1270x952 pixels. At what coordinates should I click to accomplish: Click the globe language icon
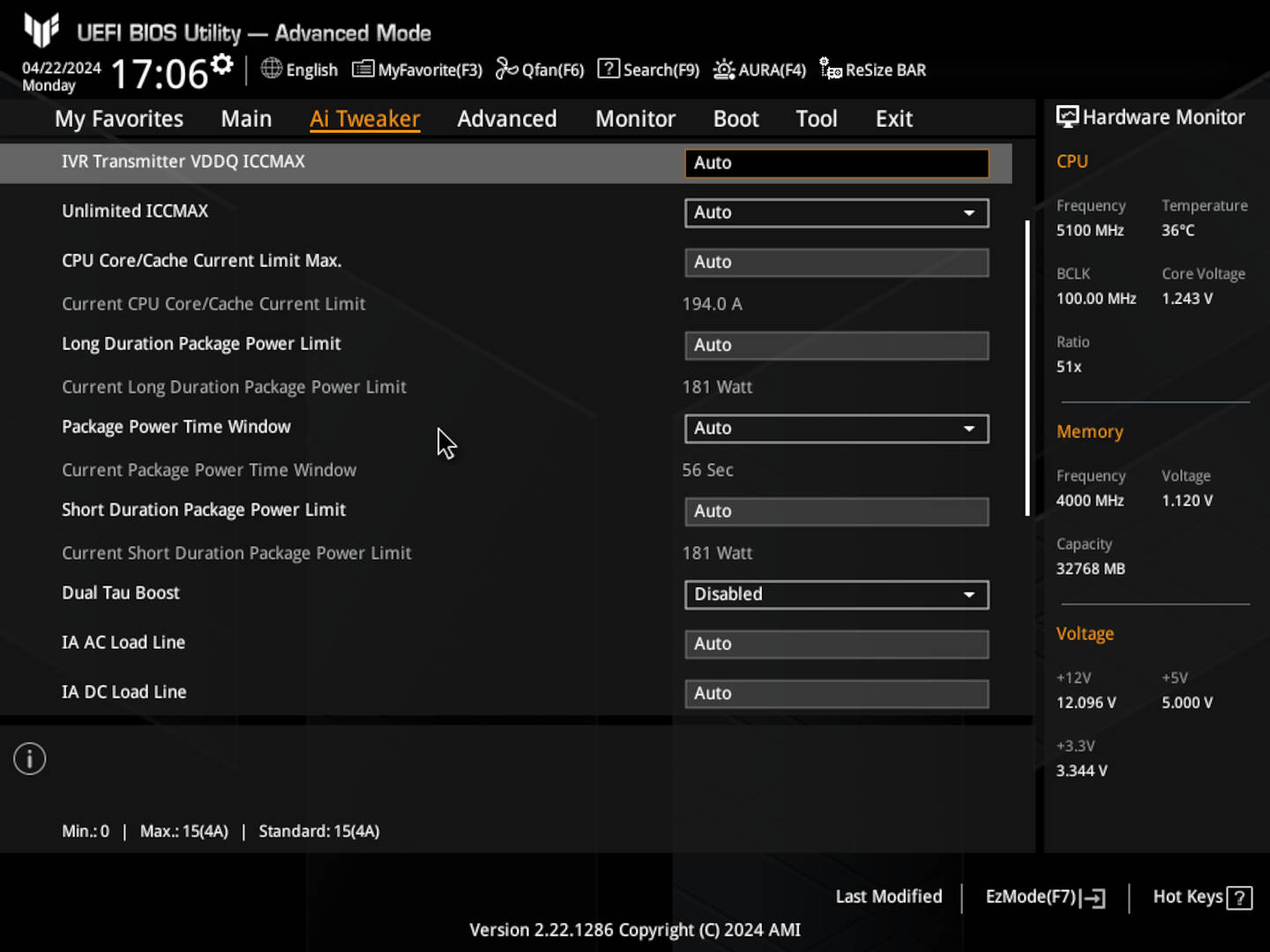[272, 69]
